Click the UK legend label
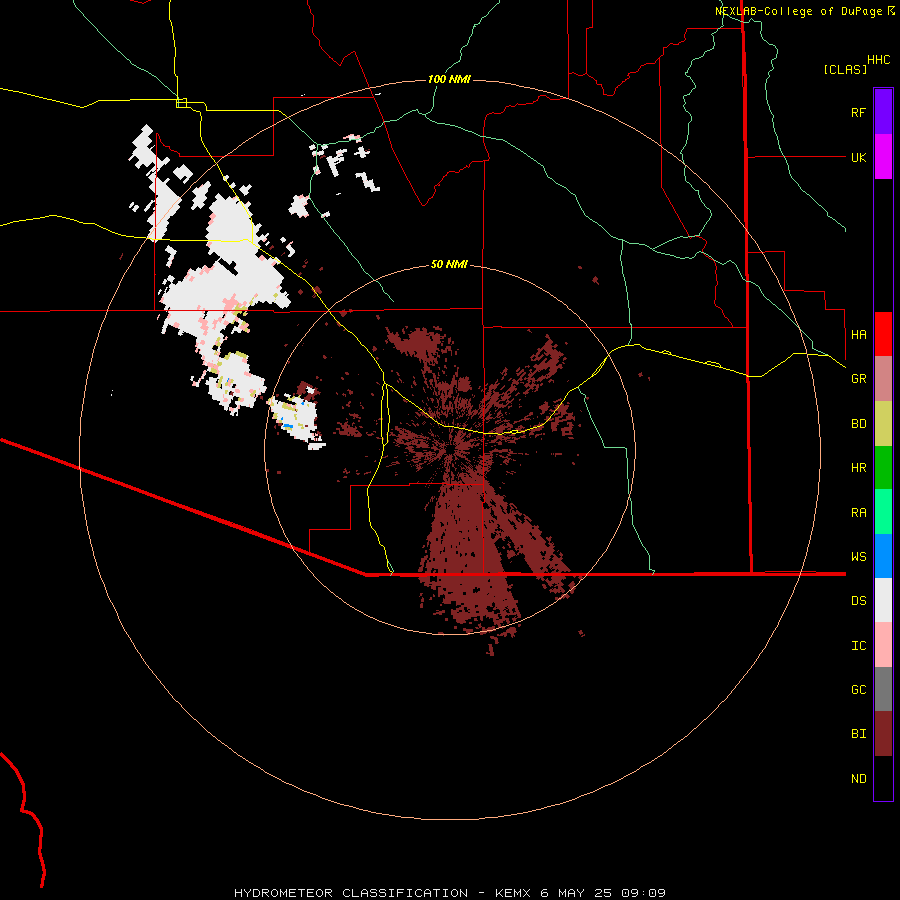This screenshot has height=900, width=900. (858, 157)
